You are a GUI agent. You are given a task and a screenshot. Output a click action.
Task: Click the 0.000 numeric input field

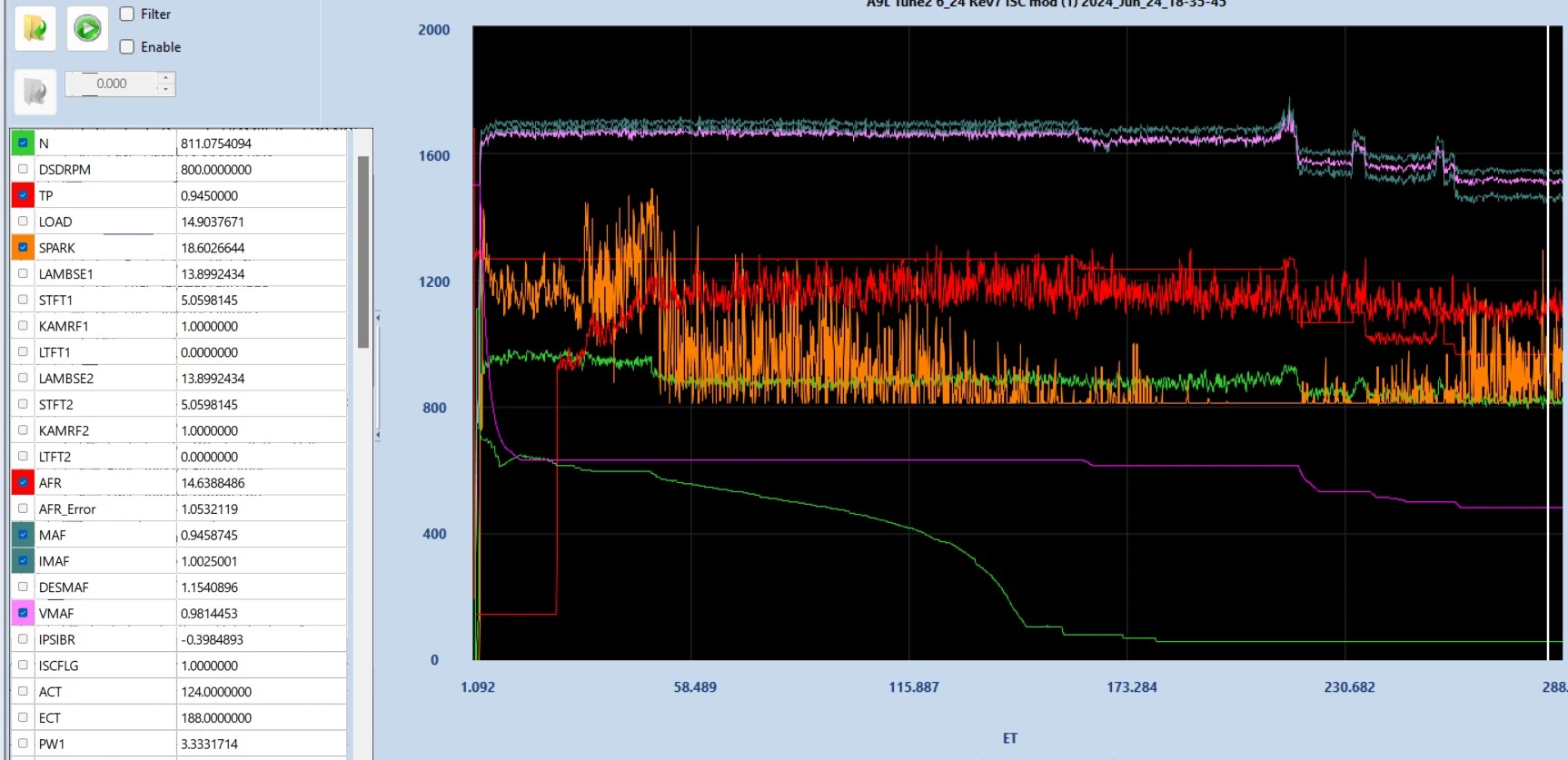111,84
